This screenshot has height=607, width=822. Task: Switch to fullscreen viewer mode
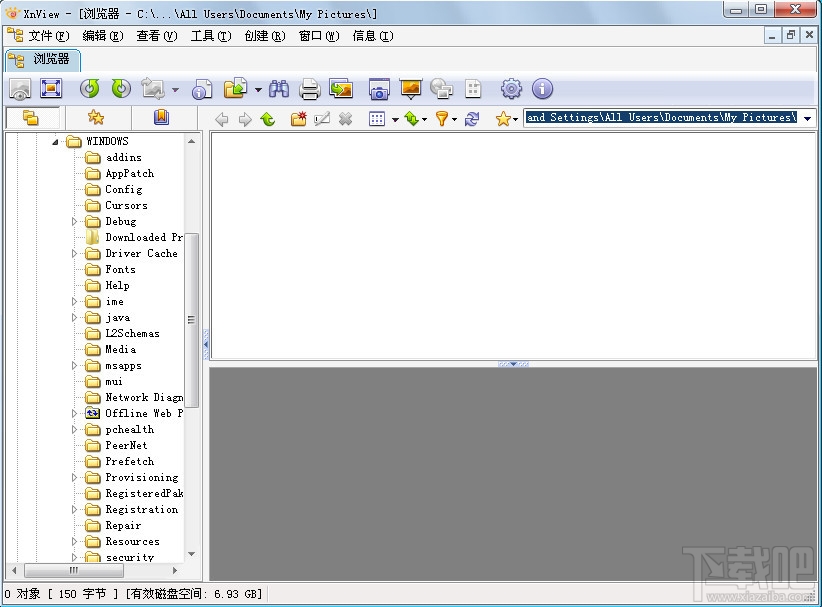51,89
